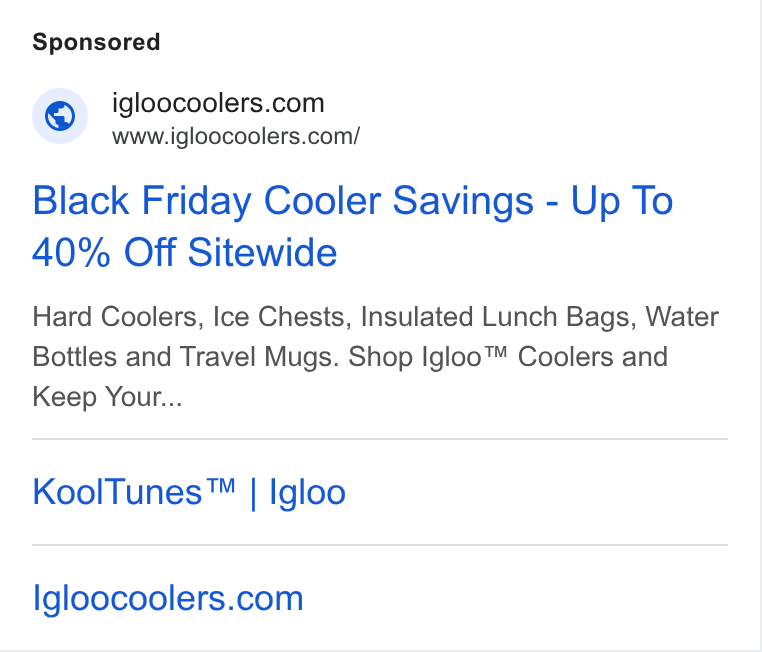Click "Up To" in the ad headline

pyautogui.click(x=622, y=201)
